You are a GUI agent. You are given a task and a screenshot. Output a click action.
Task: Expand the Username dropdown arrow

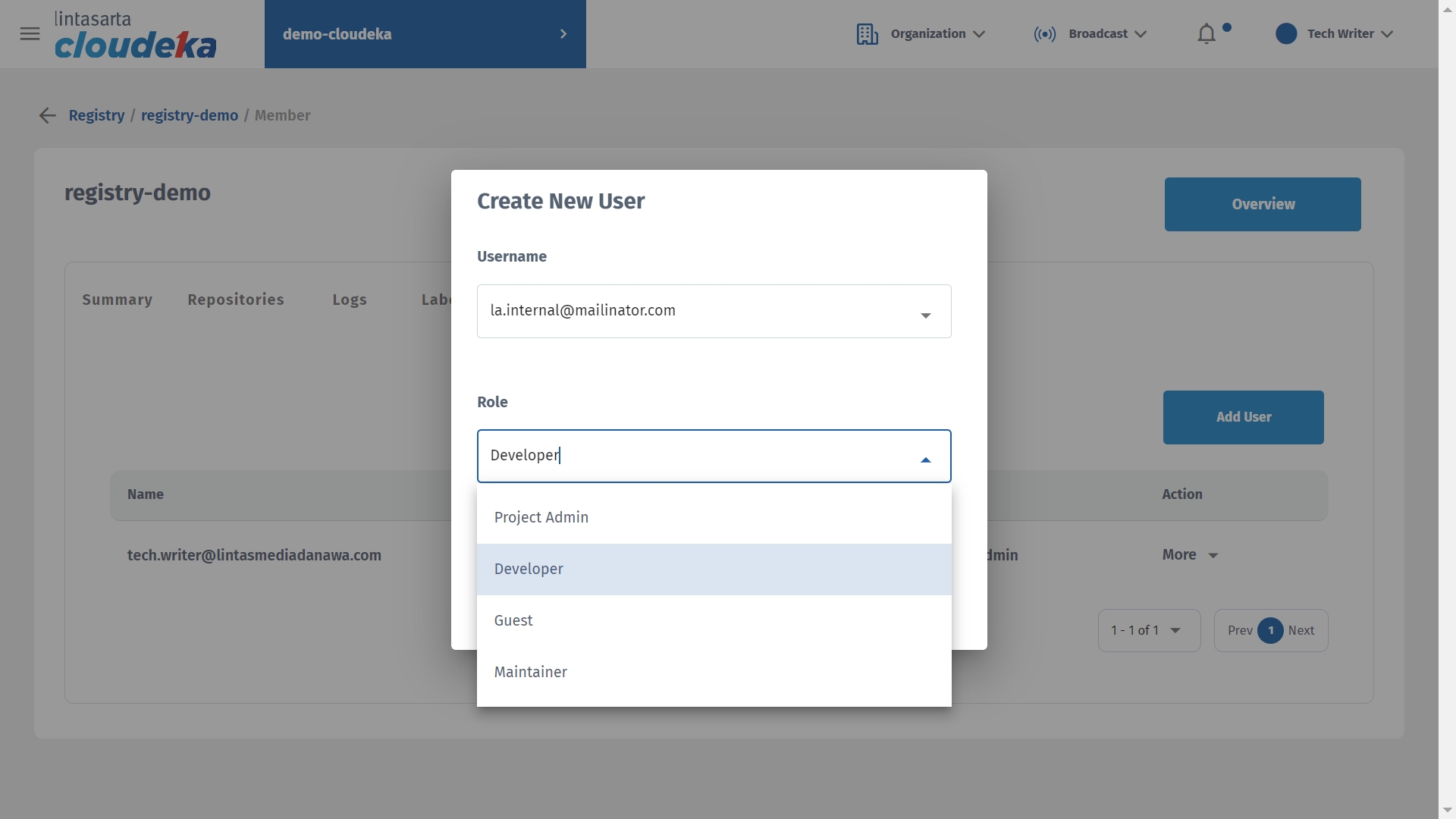(x=925, y=315)
